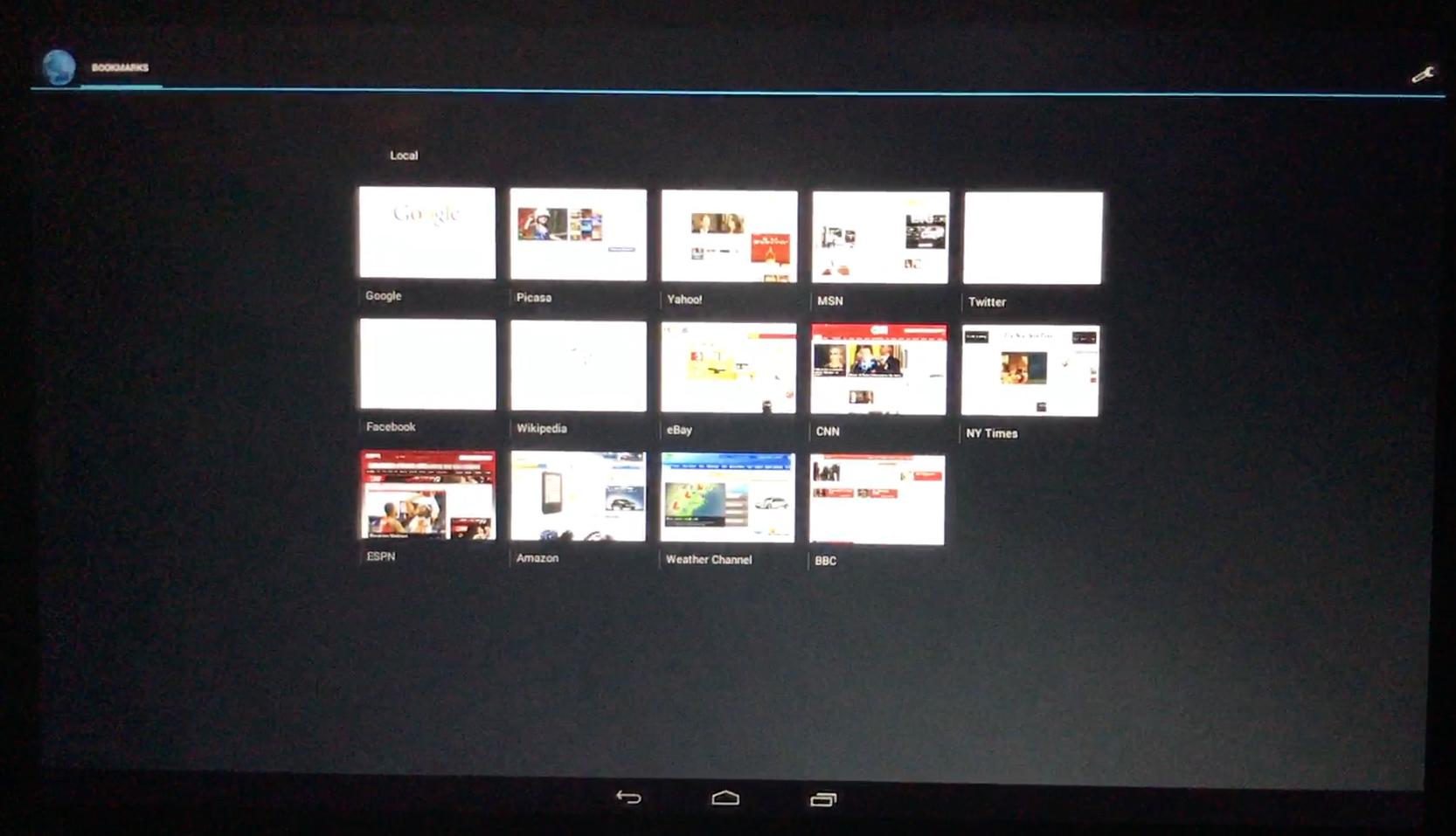Open the Weather Channel bookmark thumbnail
Image resolution: width=1456 pixels, height=836 pixels.
728,498
